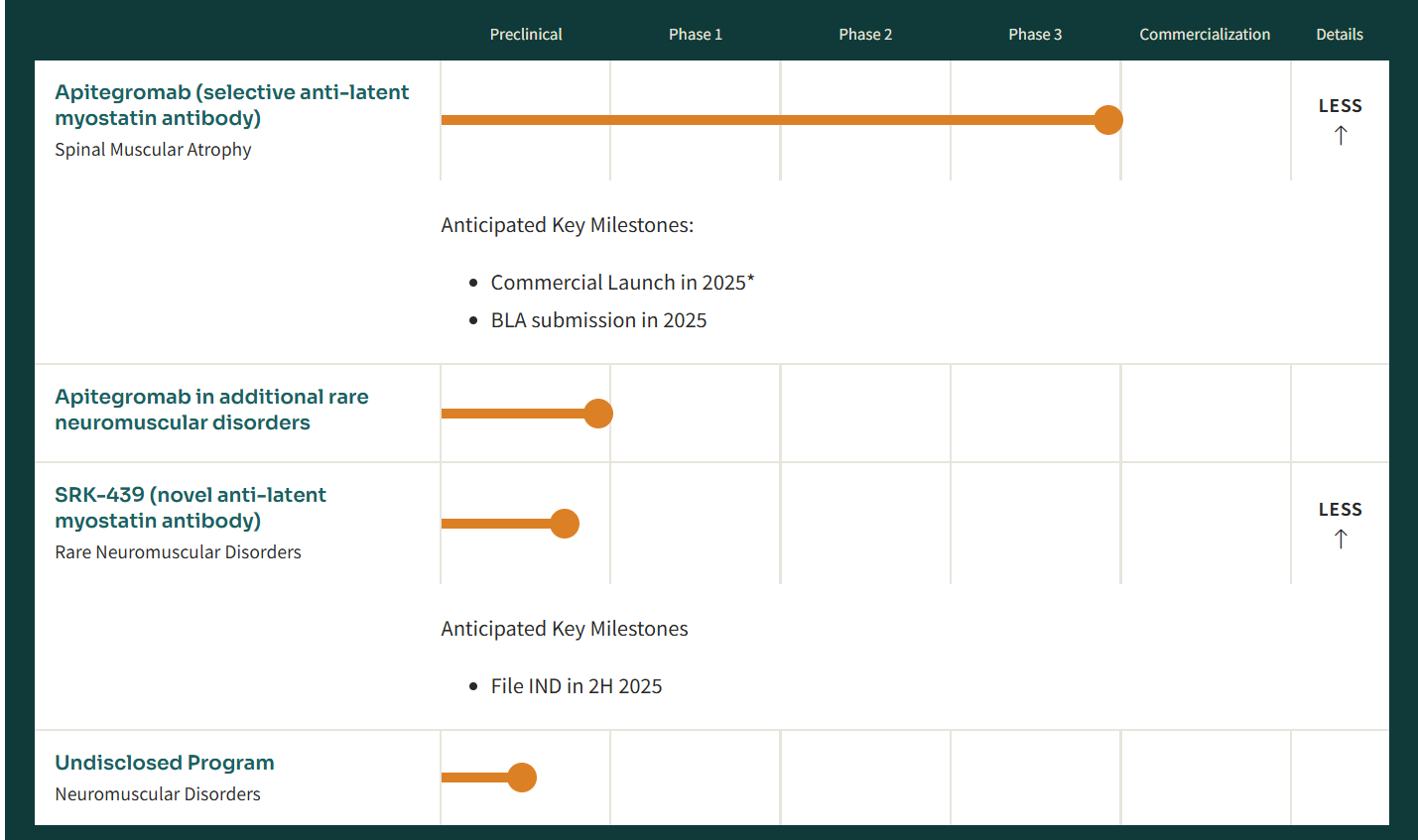The height and width of the screenshot is (840, 1418).
Task: Click the Commercial Launch in 2025 milestone
Action: click(x=622, y=283)
